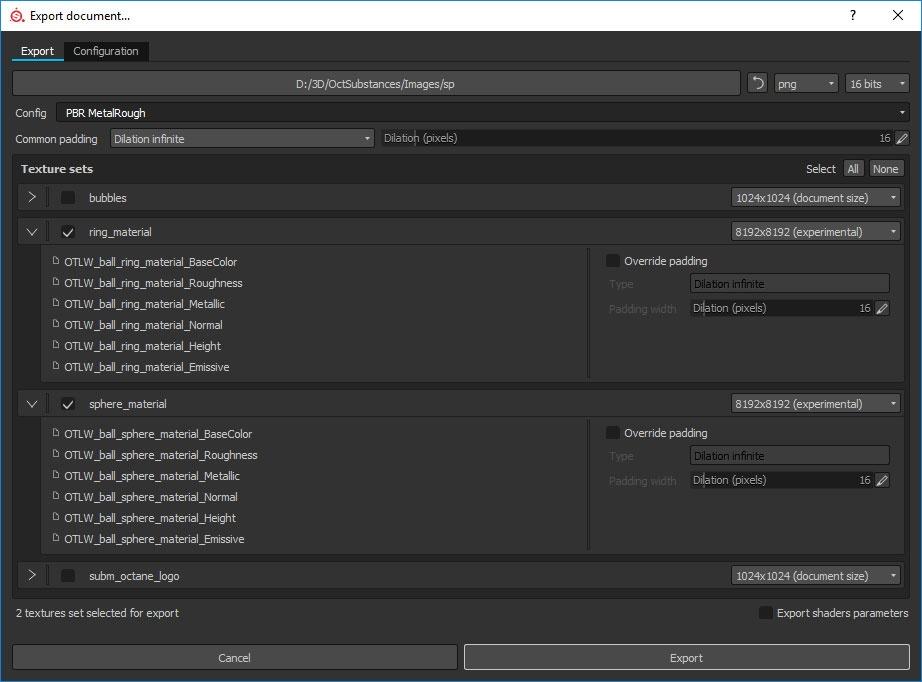Screen dimensions: 922x682
Task: Expand the subm_octane_logo texture set
Action: [x=32, y=575]
